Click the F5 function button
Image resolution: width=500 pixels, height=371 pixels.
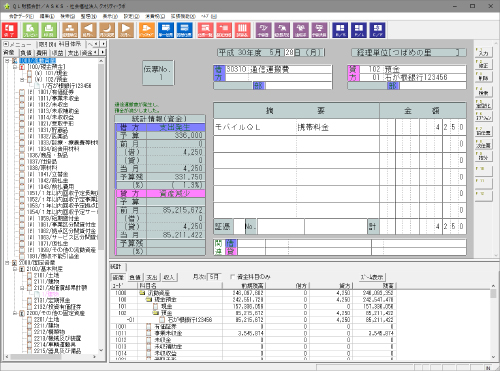click(483, 104)
